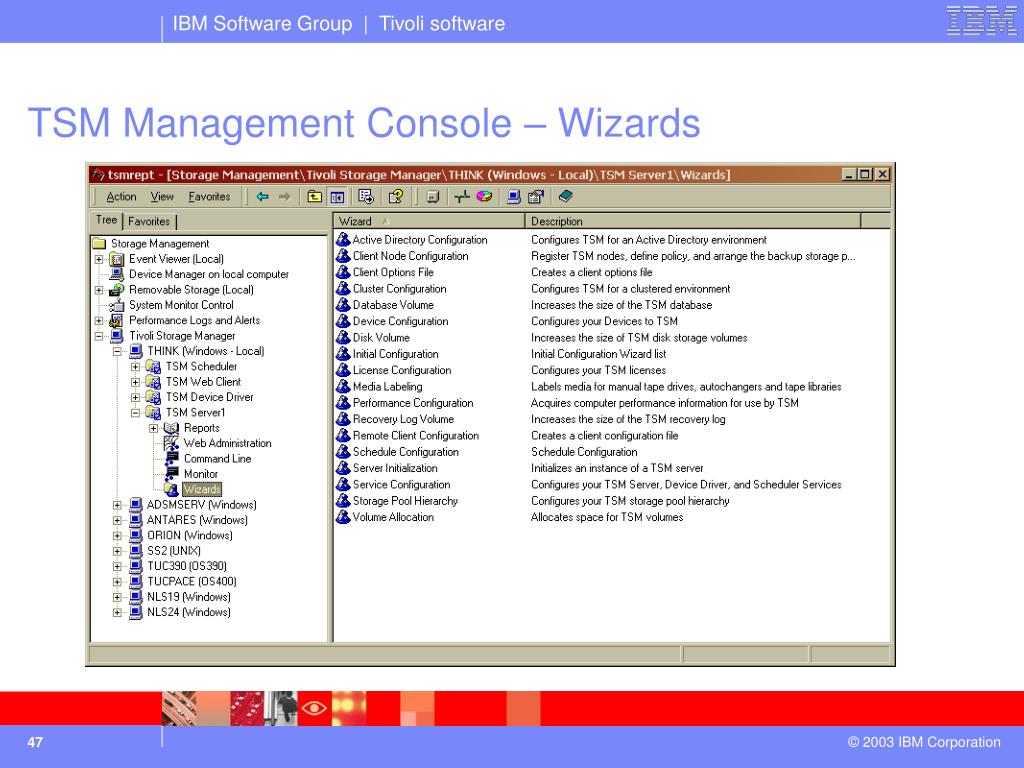1024x768 pixels.
Task: Expand the ADSMSERV (Windows) node
Action: (x=117, y=505)
